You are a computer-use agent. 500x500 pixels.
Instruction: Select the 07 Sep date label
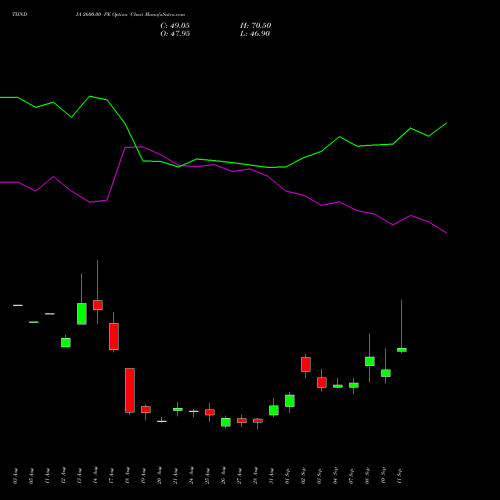[351, 476]
